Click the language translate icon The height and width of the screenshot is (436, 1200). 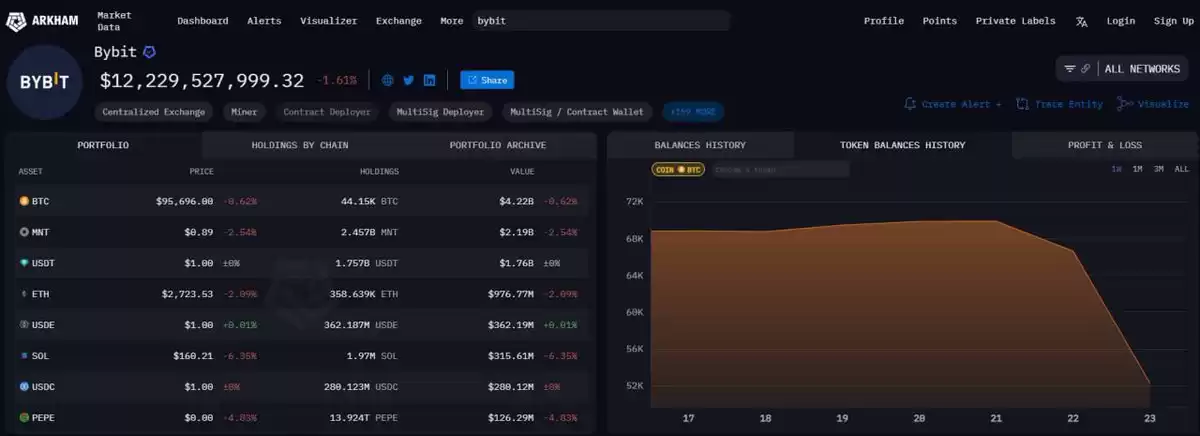click(x=1082, y=21)
